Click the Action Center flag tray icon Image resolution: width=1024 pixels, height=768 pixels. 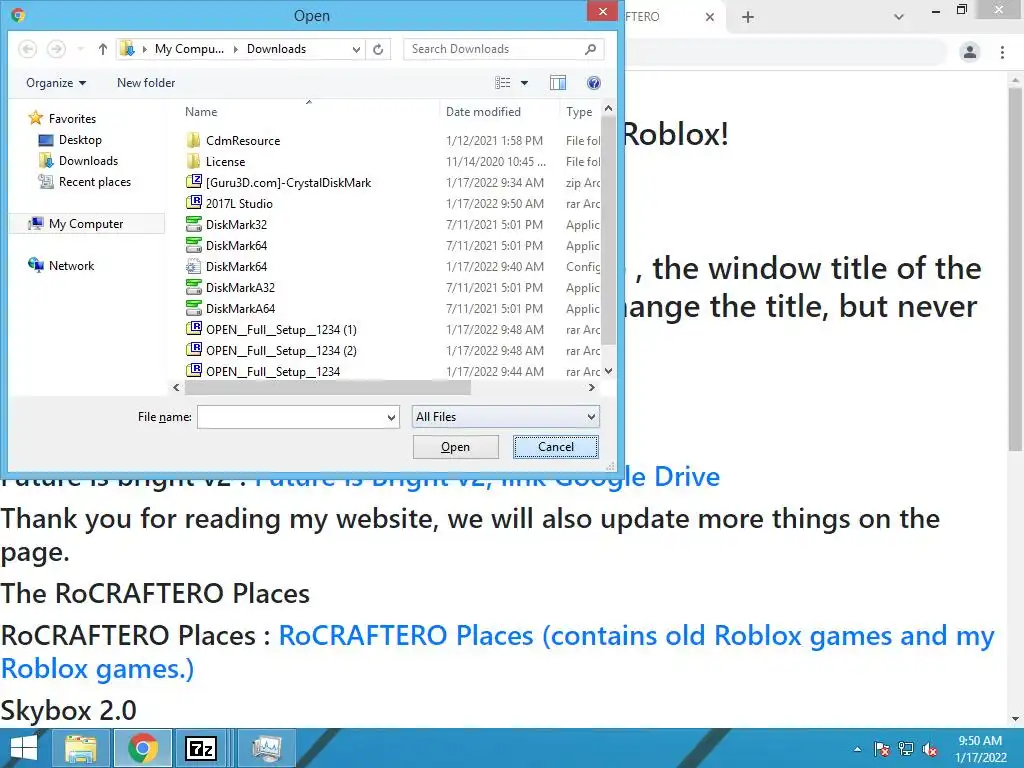coord(882,749)
